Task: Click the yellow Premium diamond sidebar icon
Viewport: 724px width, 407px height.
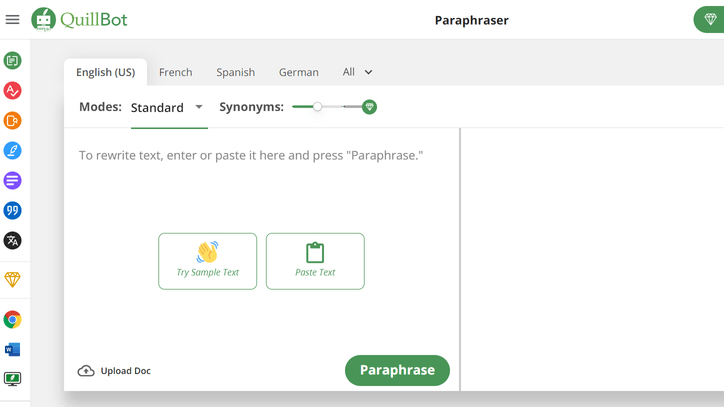Action: (12, 280)
